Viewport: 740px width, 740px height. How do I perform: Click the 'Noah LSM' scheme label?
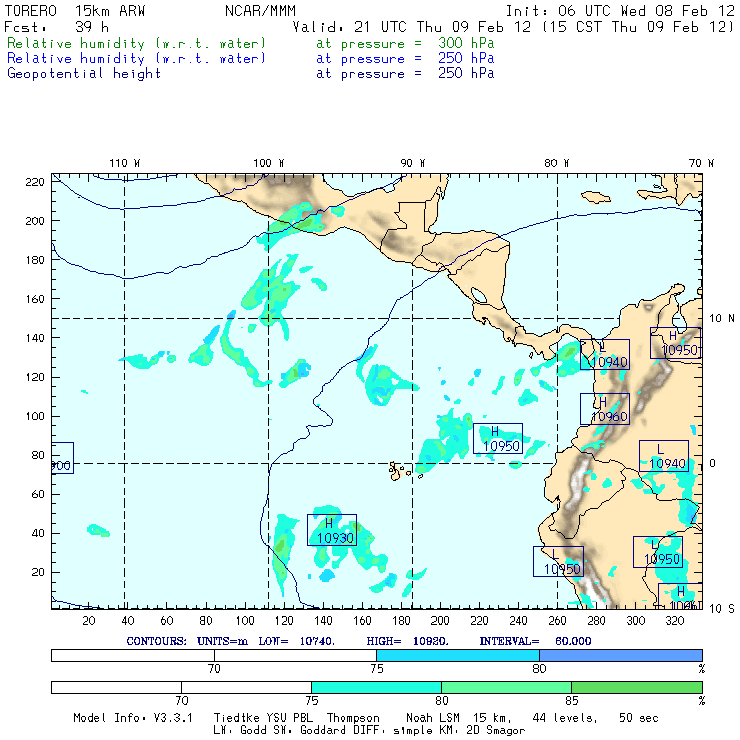click(433, 718)
